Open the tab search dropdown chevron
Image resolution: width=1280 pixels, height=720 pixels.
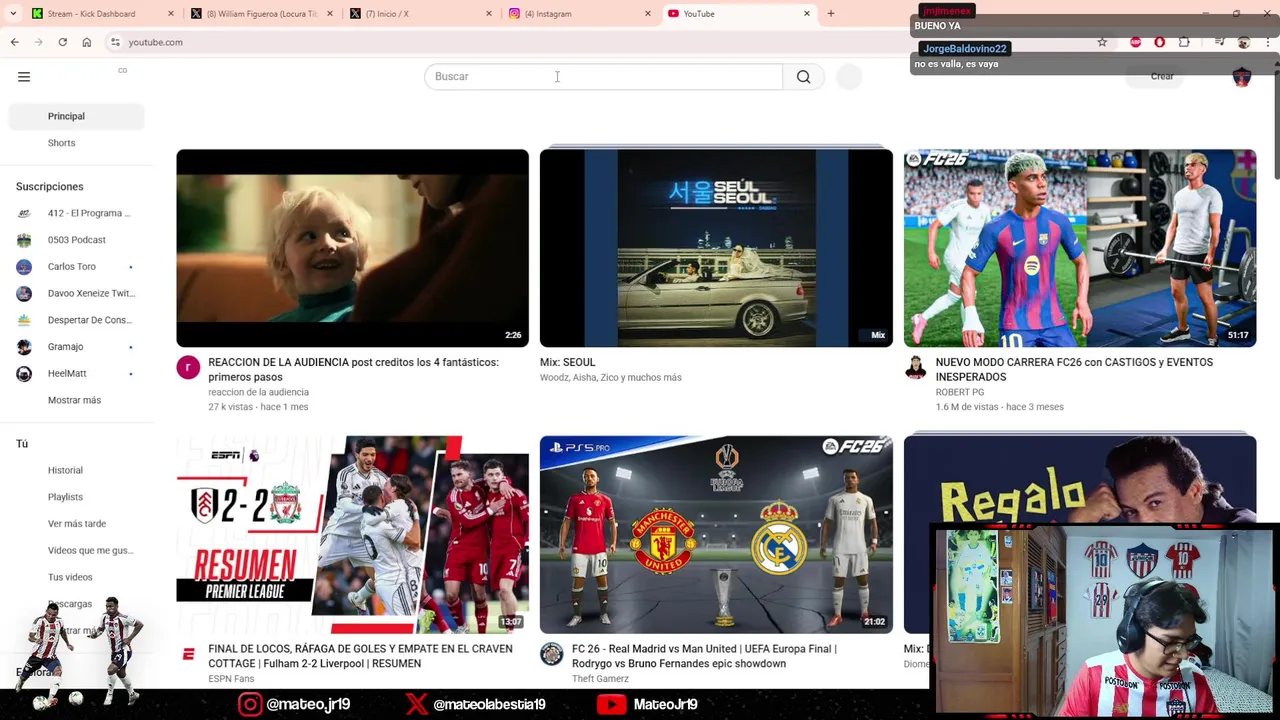(13, 14)
